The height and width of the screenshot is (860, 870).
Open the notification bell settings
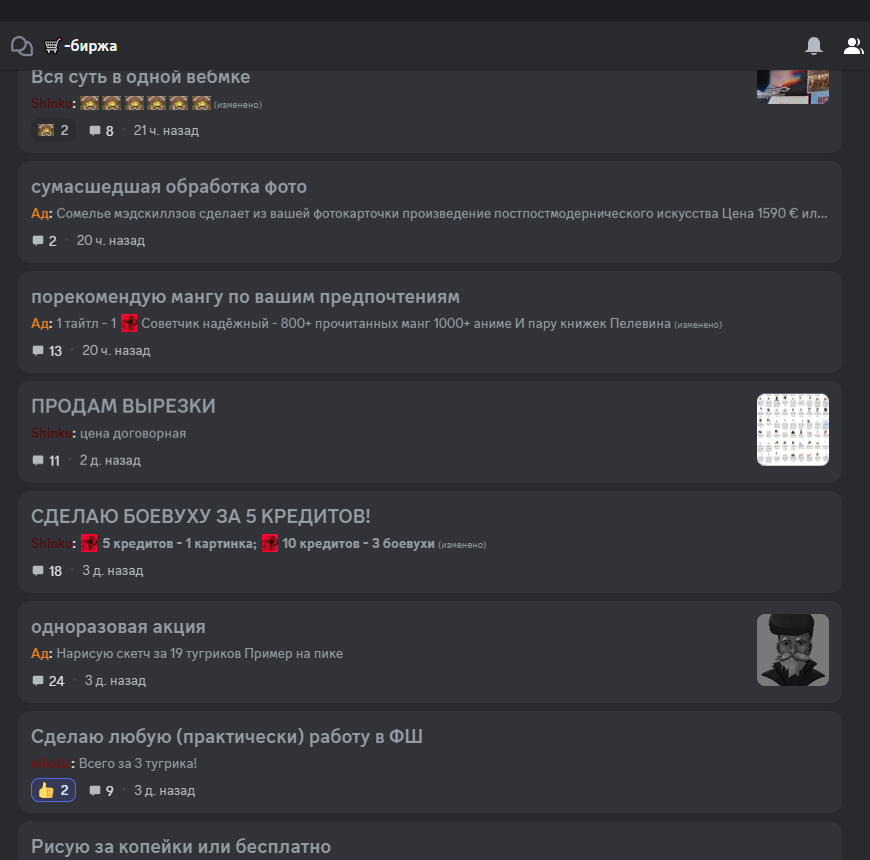point(813,45)
